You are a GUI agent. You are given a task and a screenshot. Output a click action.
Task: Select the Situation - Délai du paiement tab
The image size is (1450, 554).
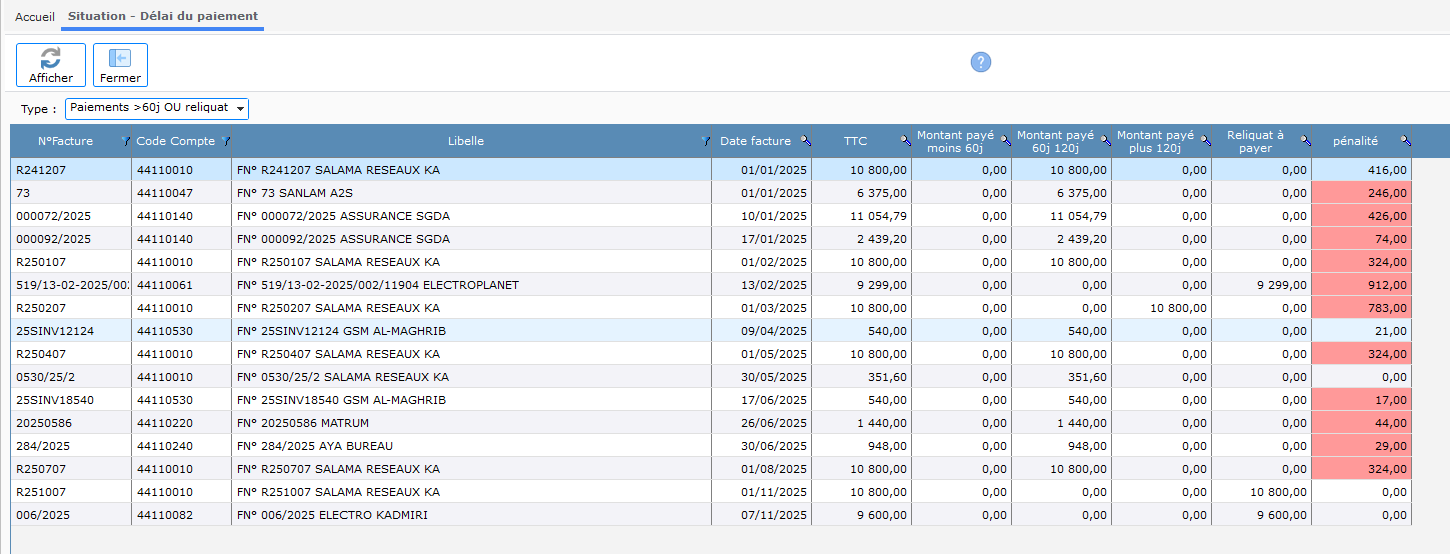pyautogui.click(x=162, y=17)
